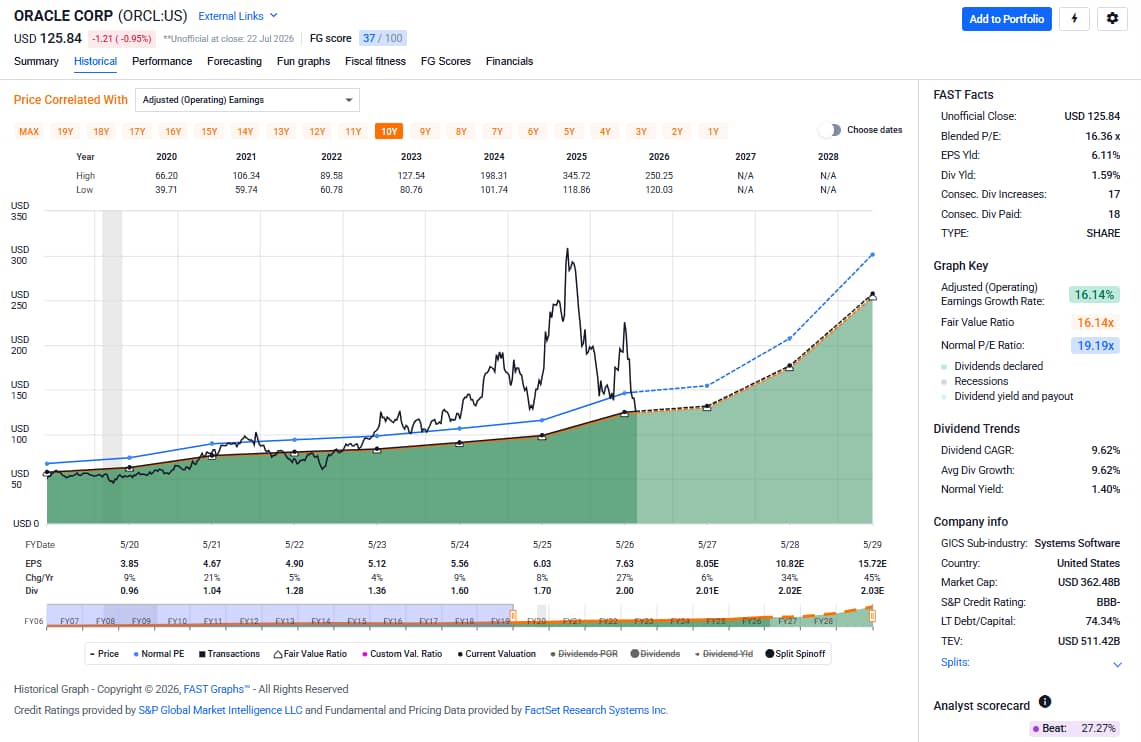
Task: Click the Add to Portfolio button
Action: click(1006, 19)
